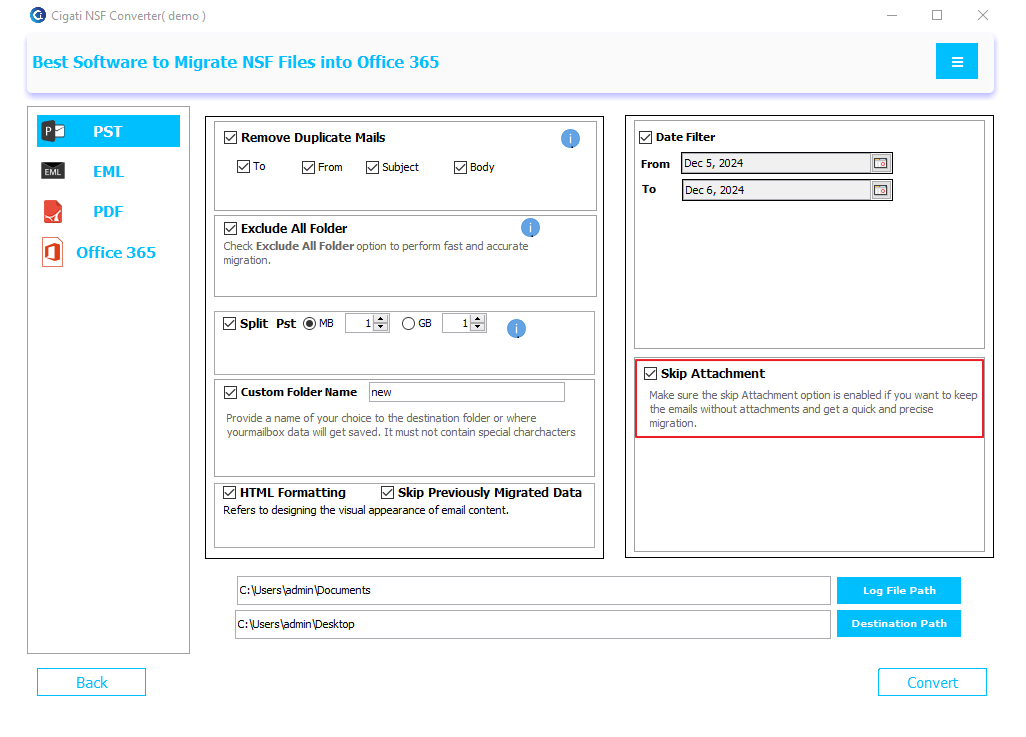
Task: Click the log file path field
Action: point(533,590)
